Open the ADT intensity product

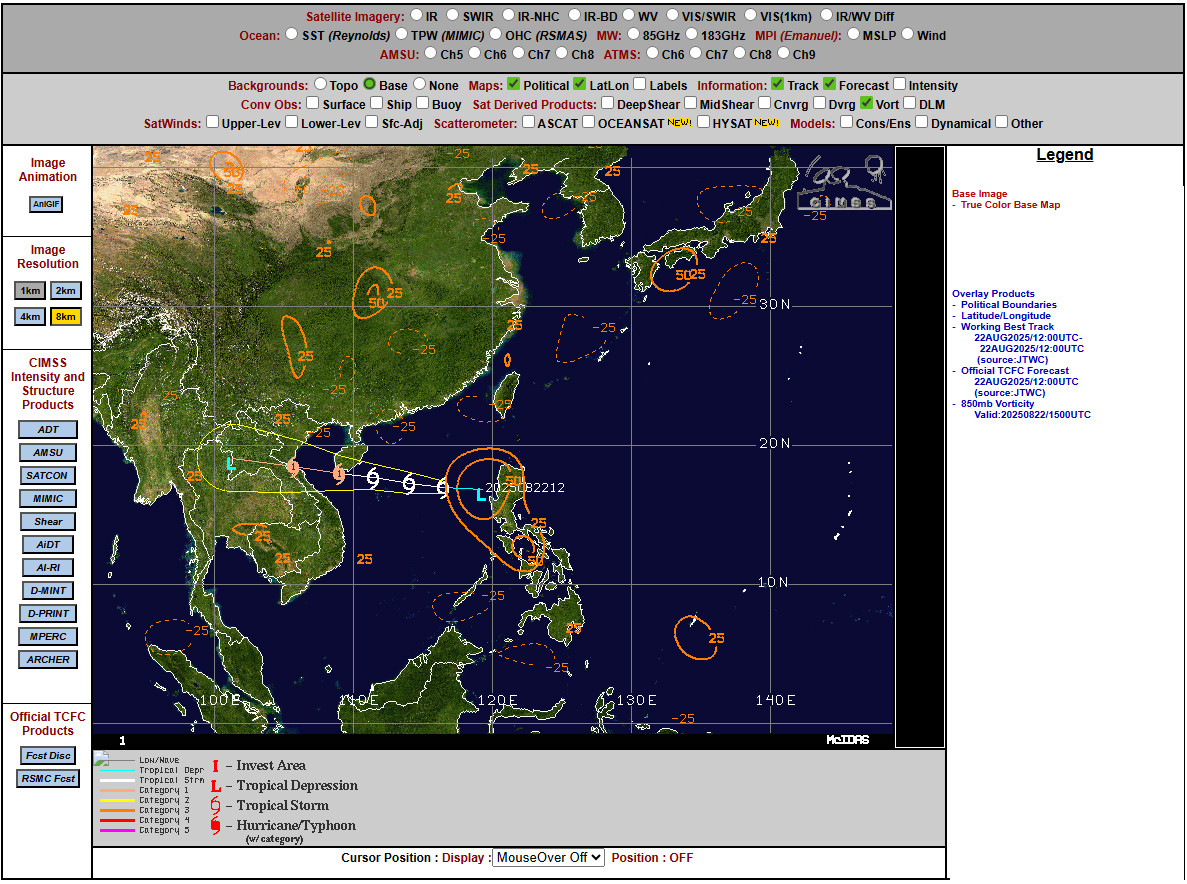tap(48, 430)
